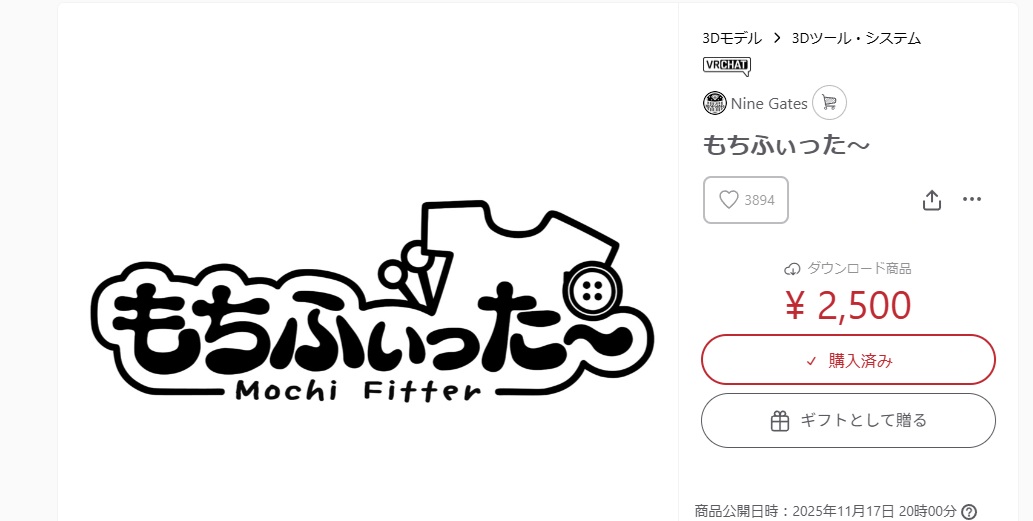
Task: Click the 購入済み purchased button
Action: point(848,360)
